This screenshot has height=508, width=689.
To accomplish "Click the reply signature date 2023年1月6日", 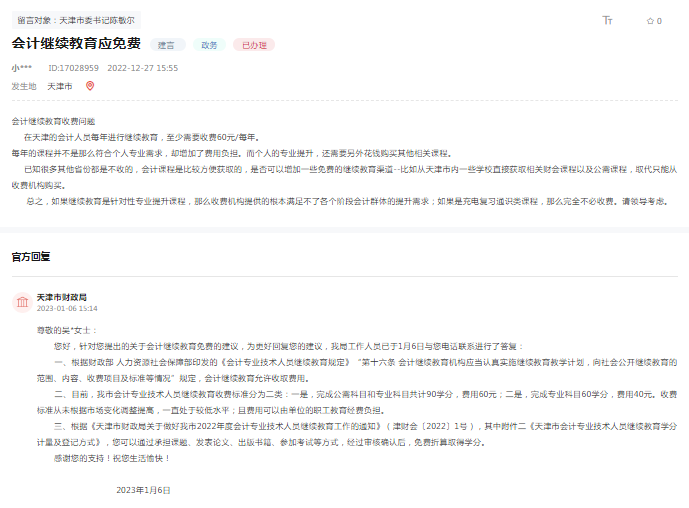I will pos(143,490).
